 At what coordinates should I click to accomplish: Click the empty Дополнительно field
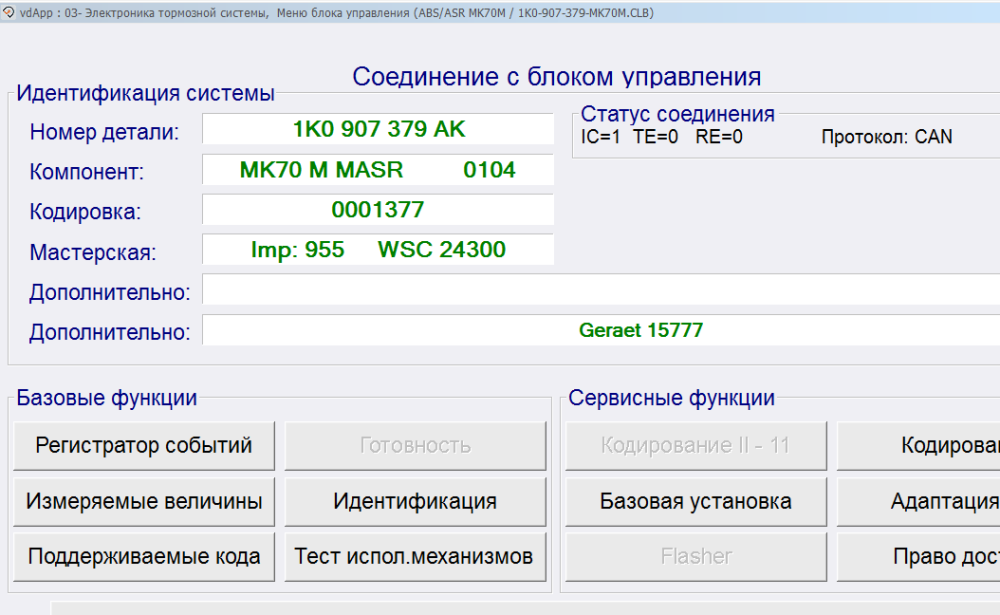600,290
